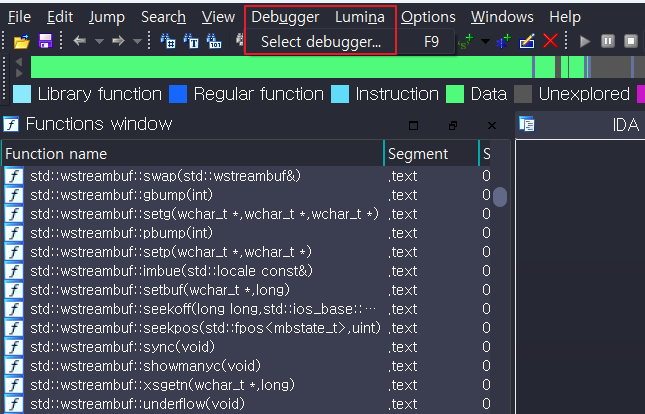Click the red X cancel icon
Screen dimensions: 645x414
coord(550,41)
